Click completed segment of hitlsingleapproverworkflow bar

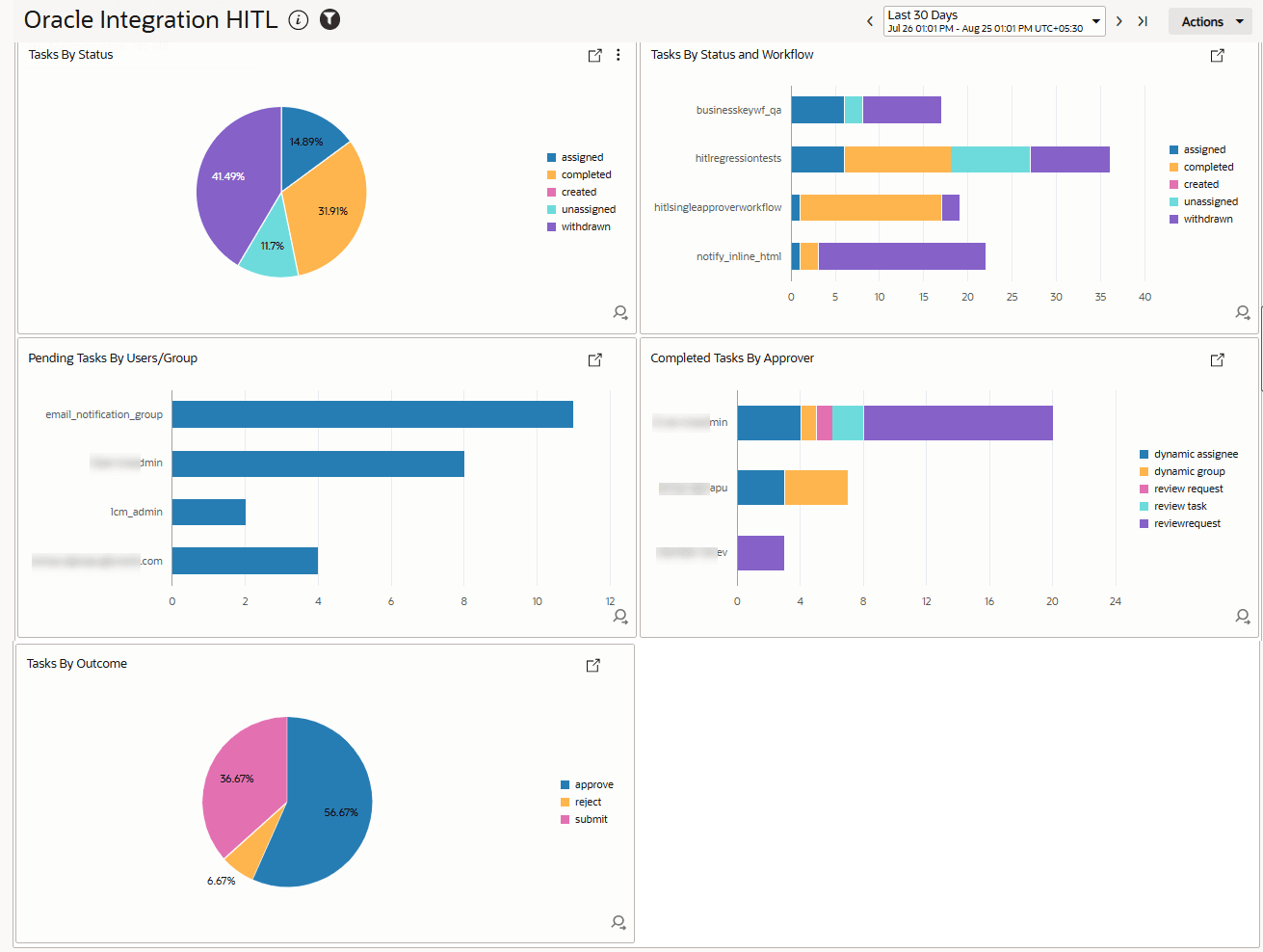(x=870, y=207)
